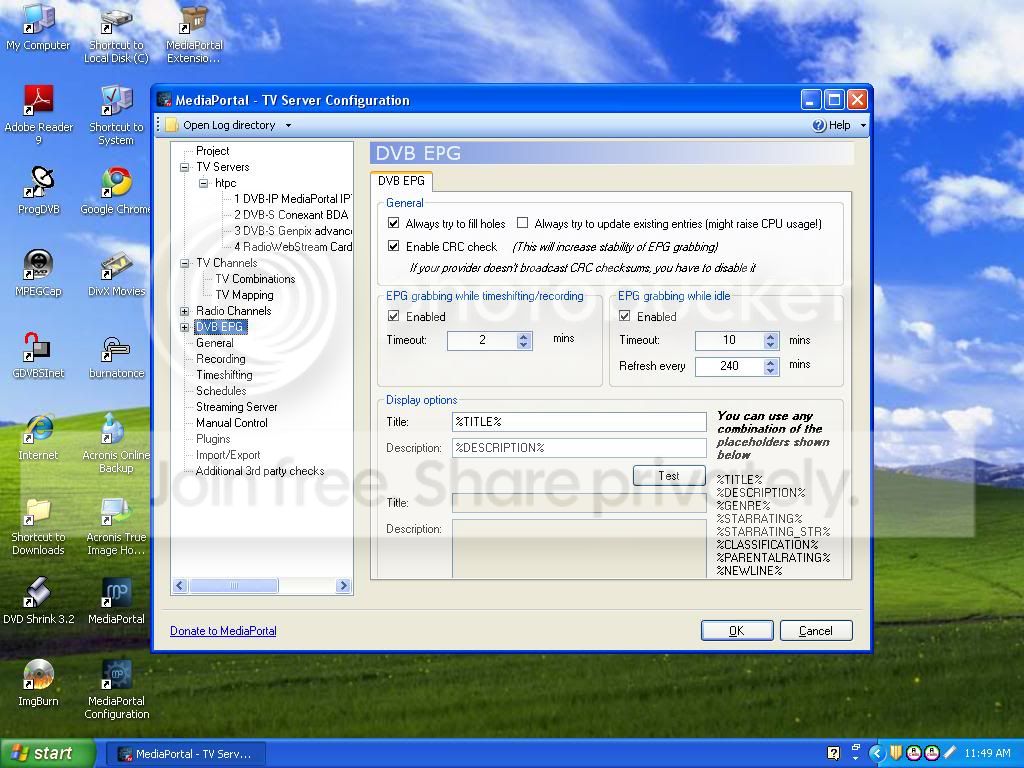
Task: Decrease idle Timeout value
Action: click(x=771, y=345)
